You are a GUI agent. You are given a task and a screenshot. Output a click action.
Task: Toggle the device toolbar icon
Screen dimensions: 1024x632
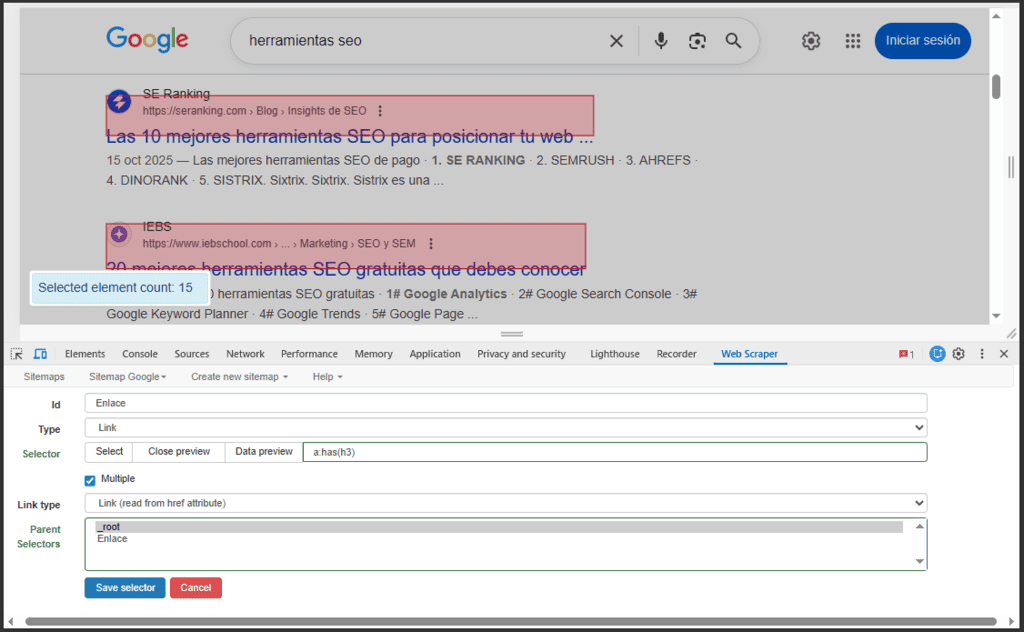point(38,353)
